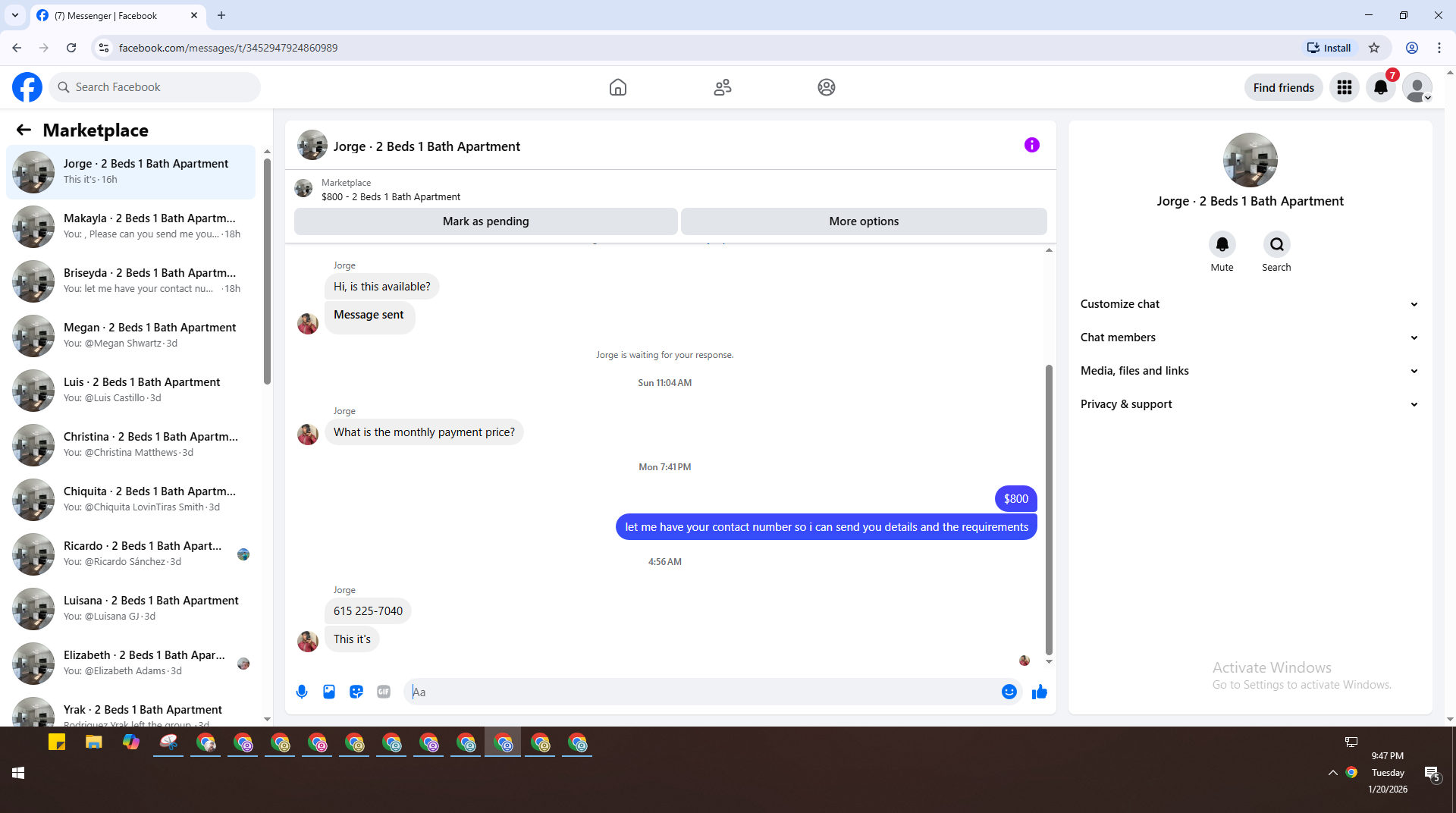
Task: Open Ricardo's apartment conversation
Action: tap(131, 554)
